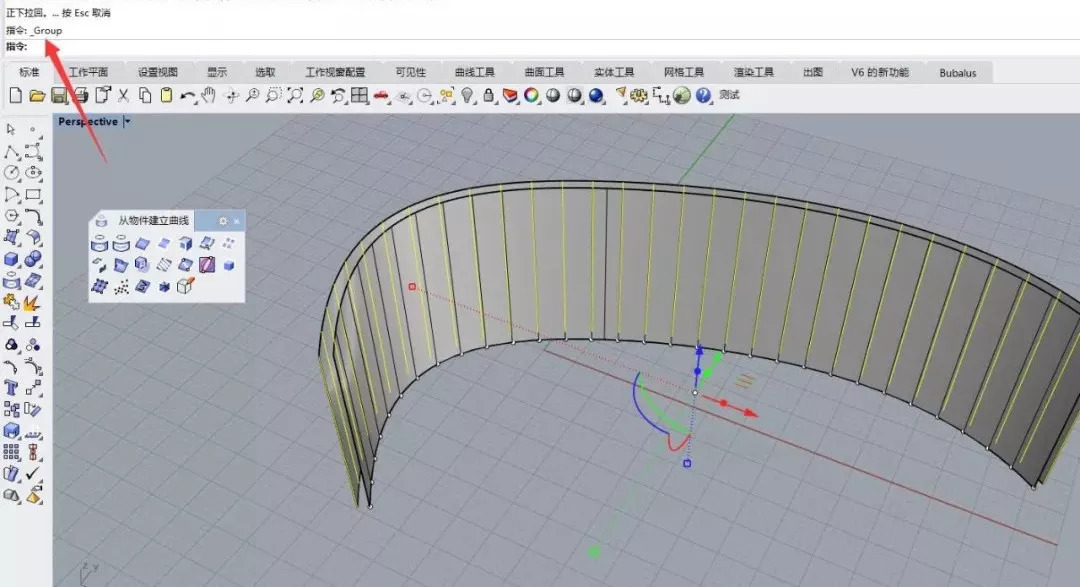This screenshot has width=1080, height=587.
Task: Select the Text tool in the left sidebar
Action: 12,387
